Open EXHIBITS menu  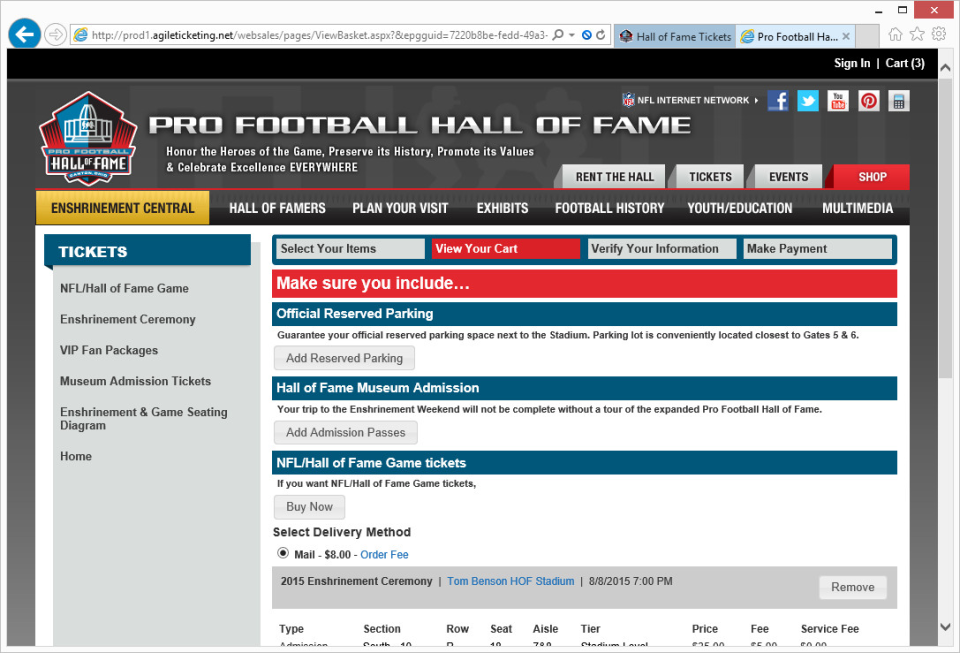coord(502,208)
